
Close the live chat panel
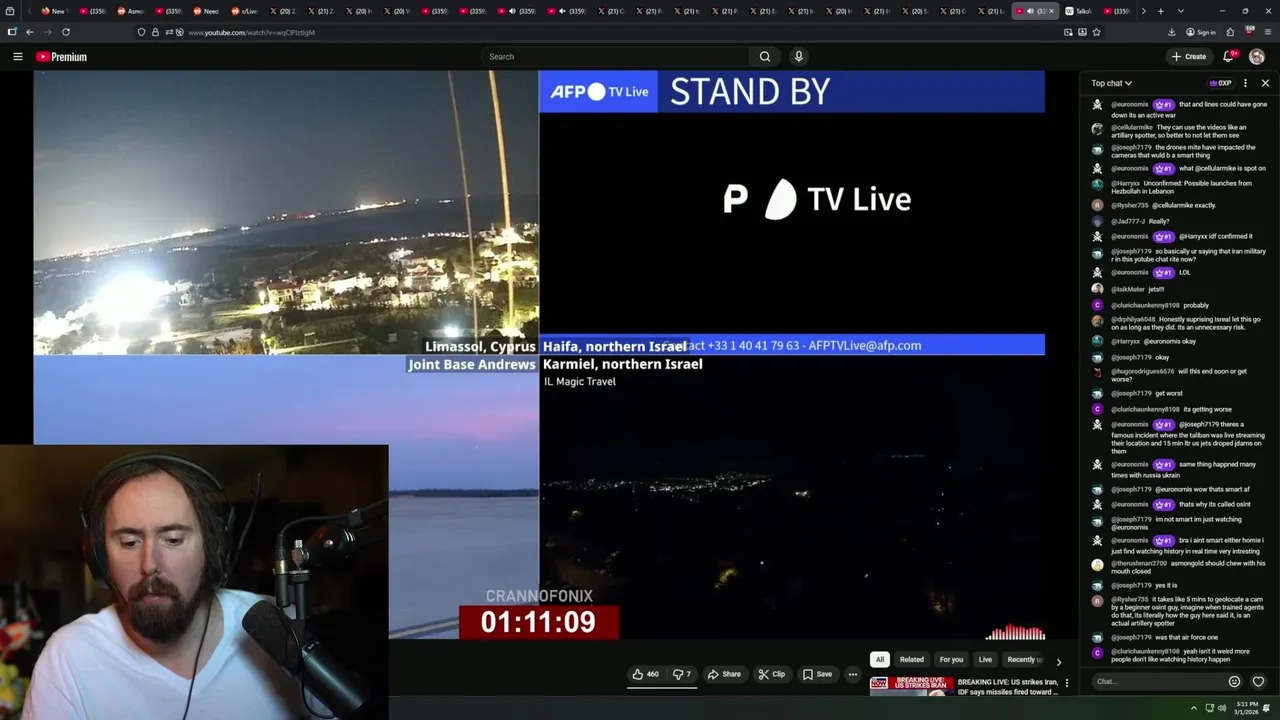1265,83
